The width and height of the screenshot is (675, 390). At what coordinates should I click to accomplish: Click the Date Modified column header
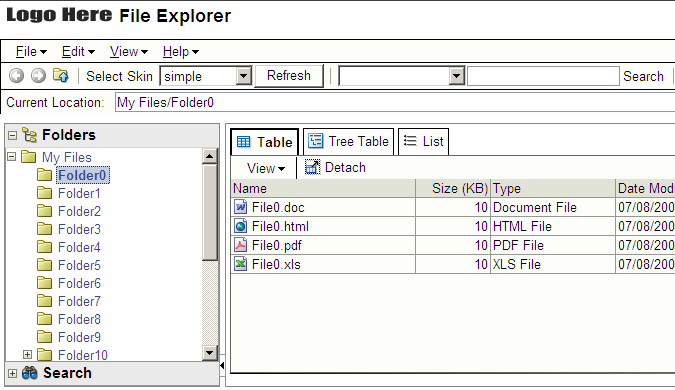pyautogui.click(x=645, y=189)
